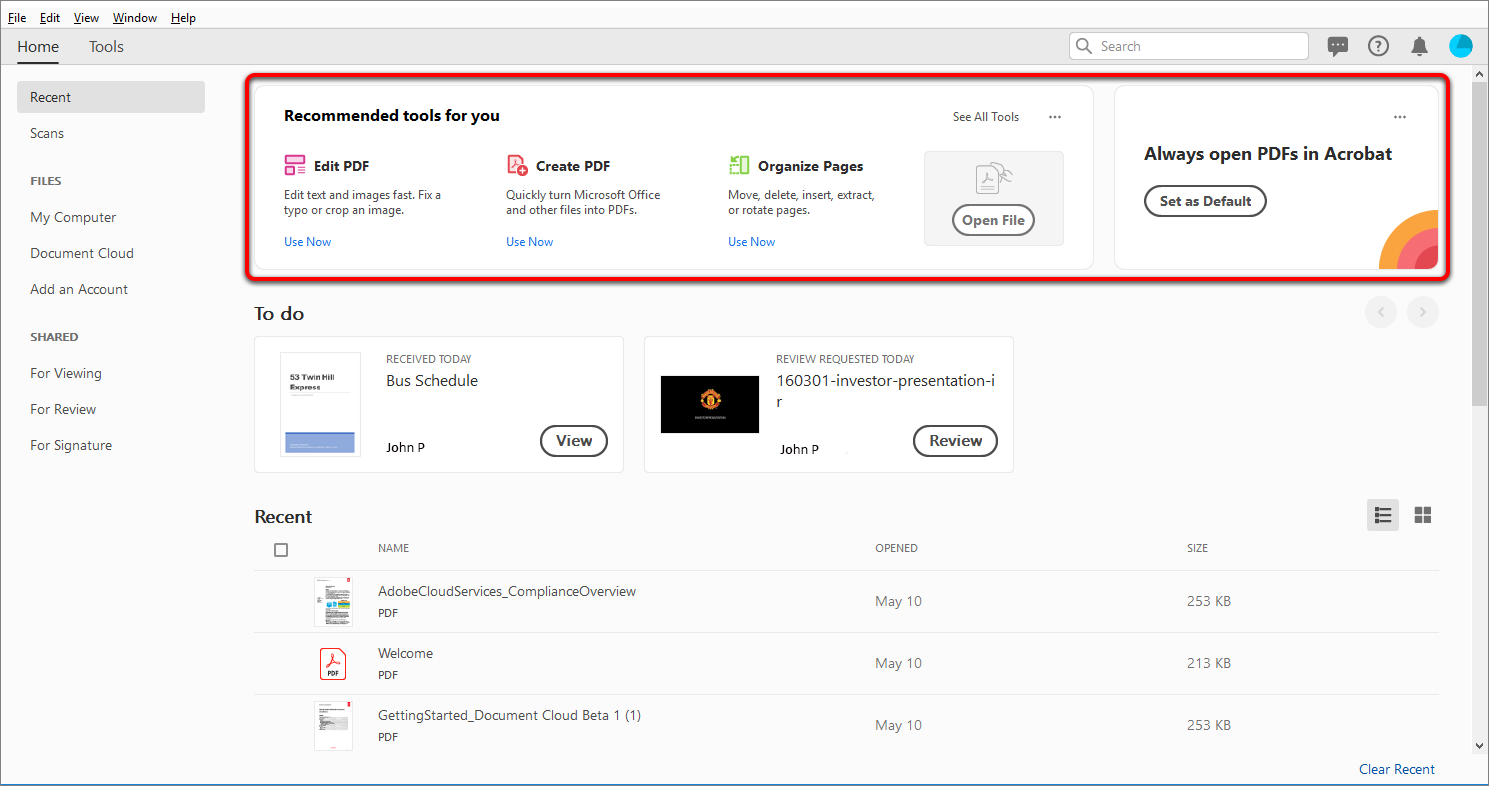The image size is (1489, 786).
Task: Click the Edit PDF tool icon
Action: (295, 166)
